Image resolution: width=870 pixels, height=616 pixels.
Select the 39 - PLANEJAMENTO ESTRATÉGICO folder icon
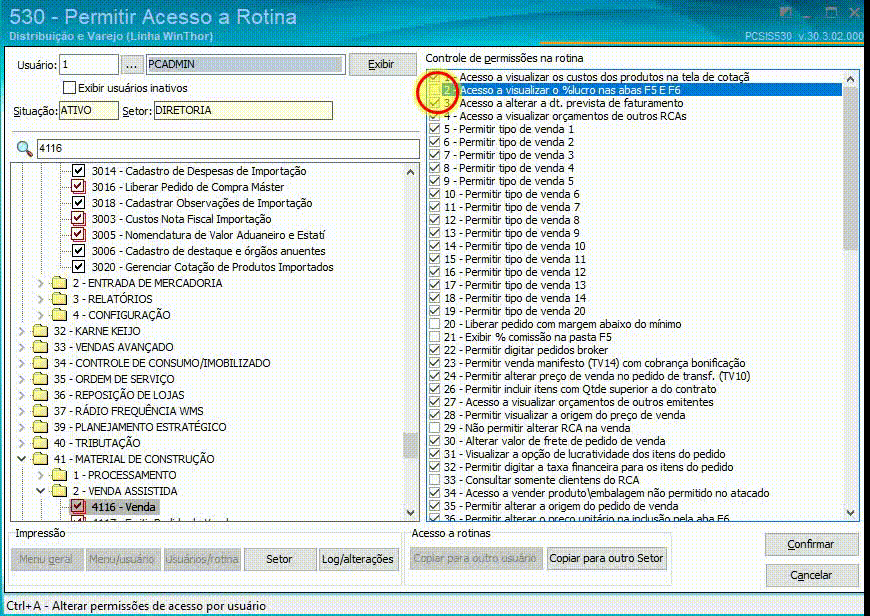41,427
